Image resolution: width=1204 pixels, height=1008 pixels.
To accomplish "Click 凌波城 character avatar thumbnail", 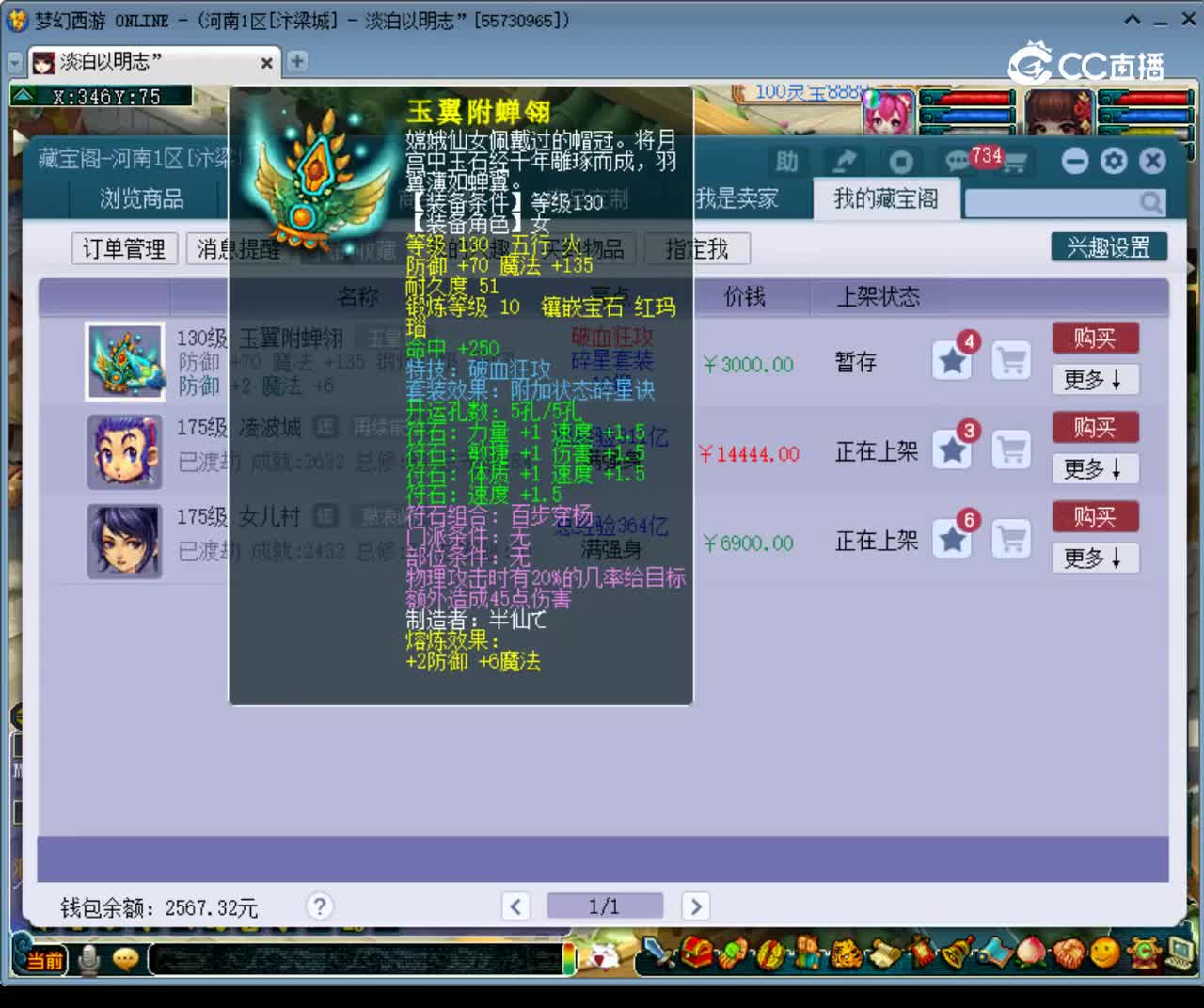I will pos(125,453).
